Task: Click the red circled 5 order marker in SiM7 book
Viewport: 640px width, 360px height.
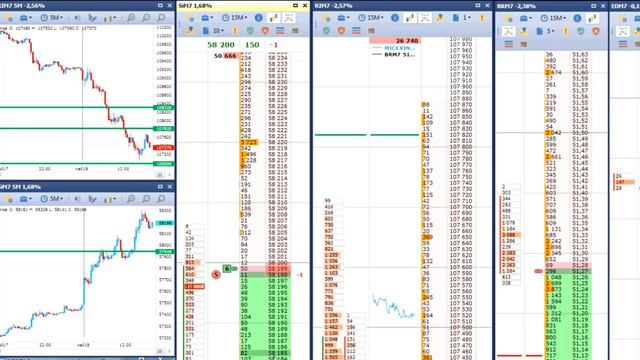Action: (216, 275)
